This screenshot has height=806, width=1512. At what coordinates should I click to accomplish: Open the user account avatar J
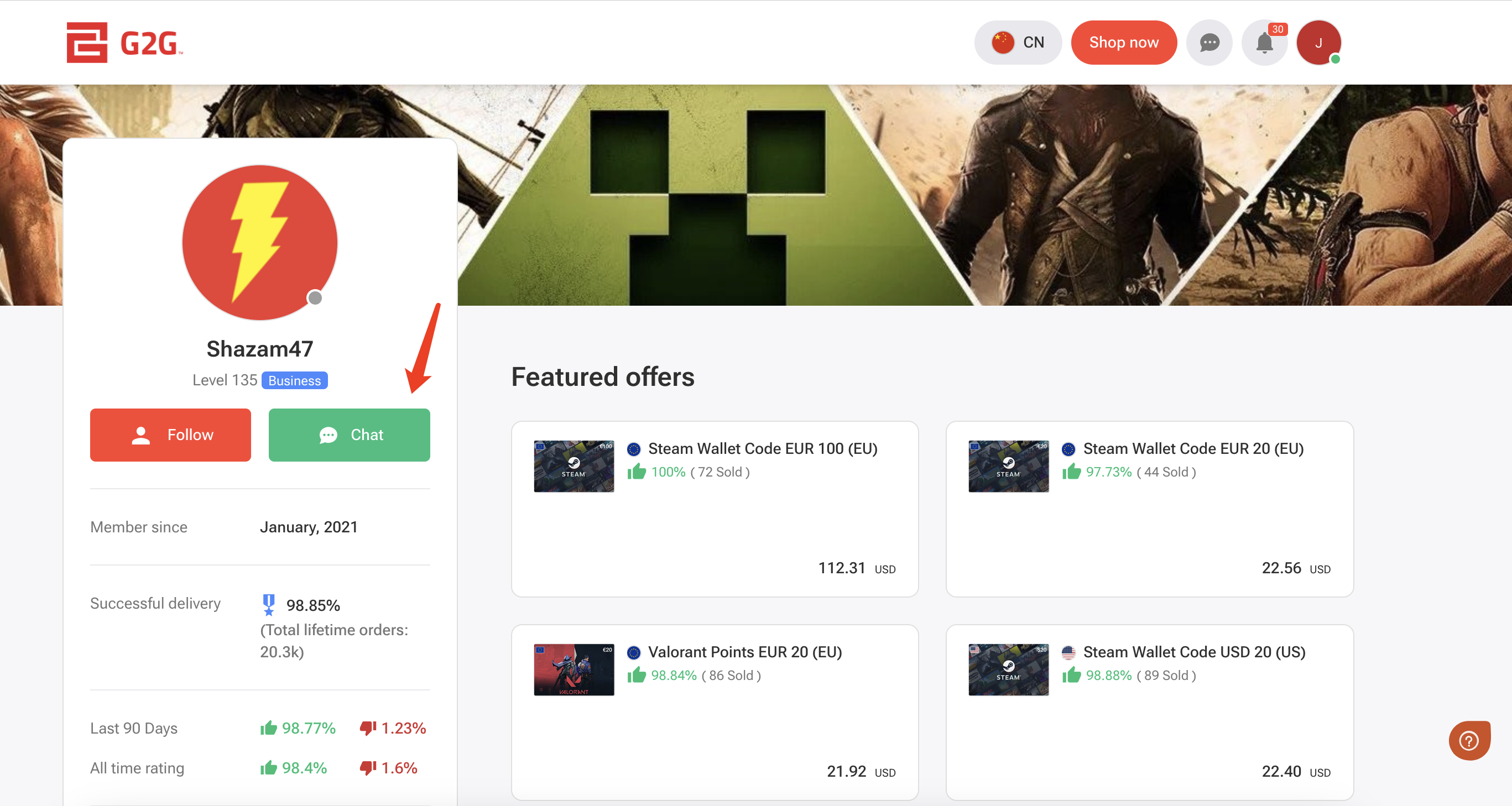tap(1318, 42)
